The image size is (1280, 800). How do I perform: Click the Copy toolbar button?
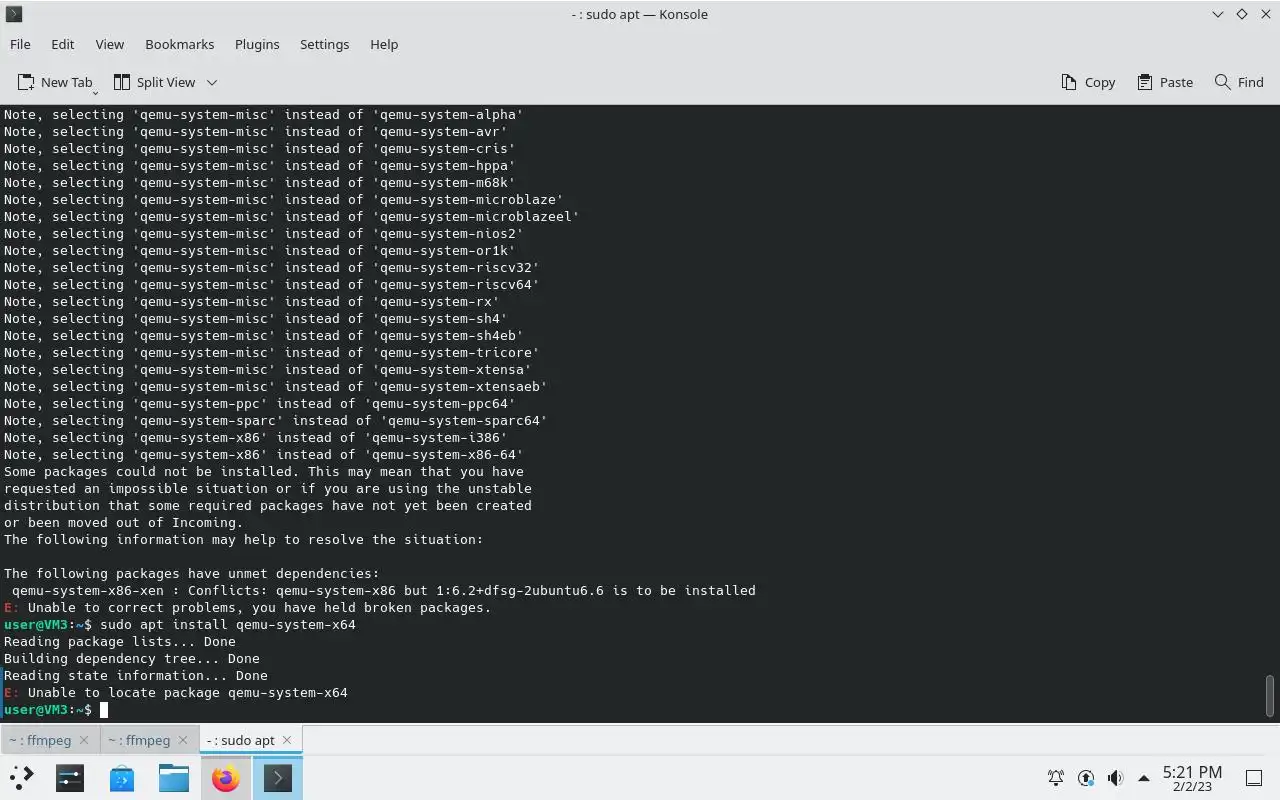pyautogui.click(x=1088, y=82)
